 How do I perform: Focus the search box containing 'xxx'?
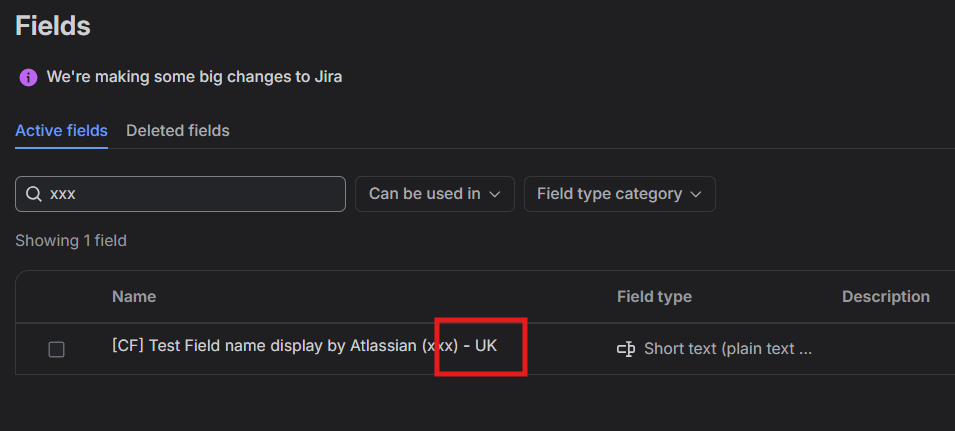(x=180, y=194)
